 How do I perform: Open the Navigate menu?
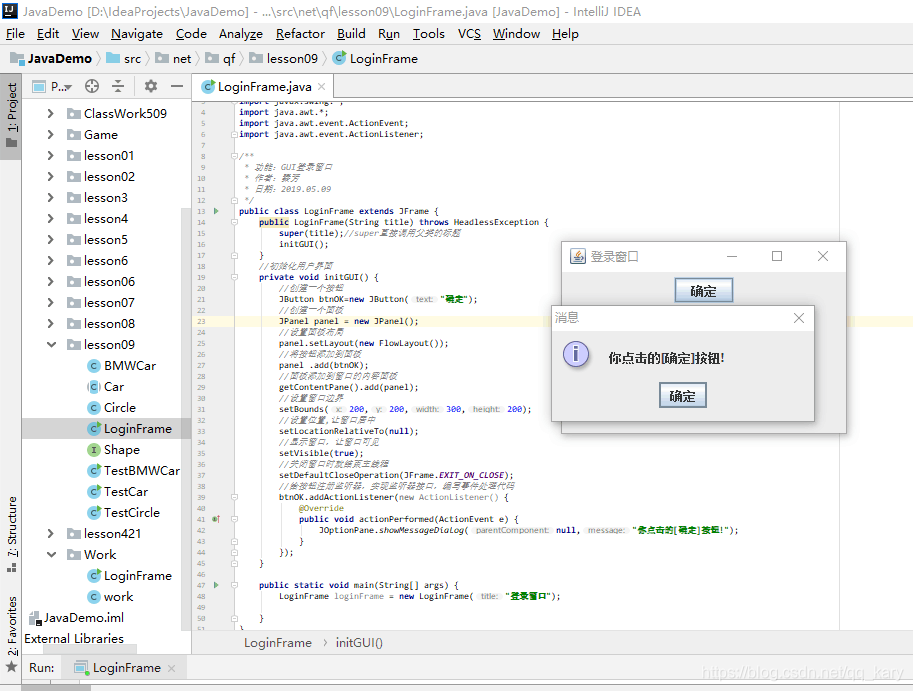[x=137, y=34]
